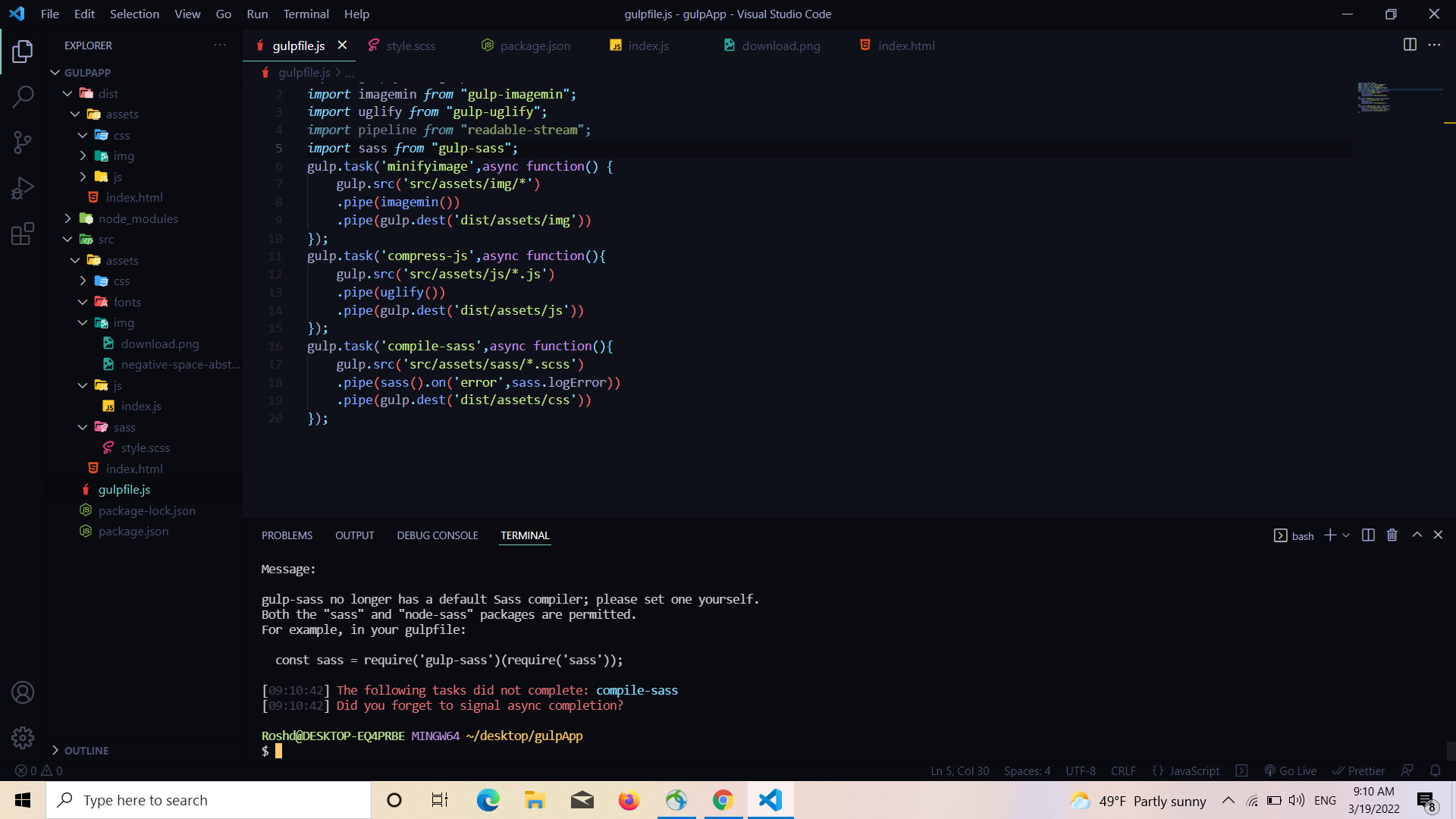The image size is (1456, 819).
Task: Open the DEBUG CONSOLE panel tab
Action: 437,535
